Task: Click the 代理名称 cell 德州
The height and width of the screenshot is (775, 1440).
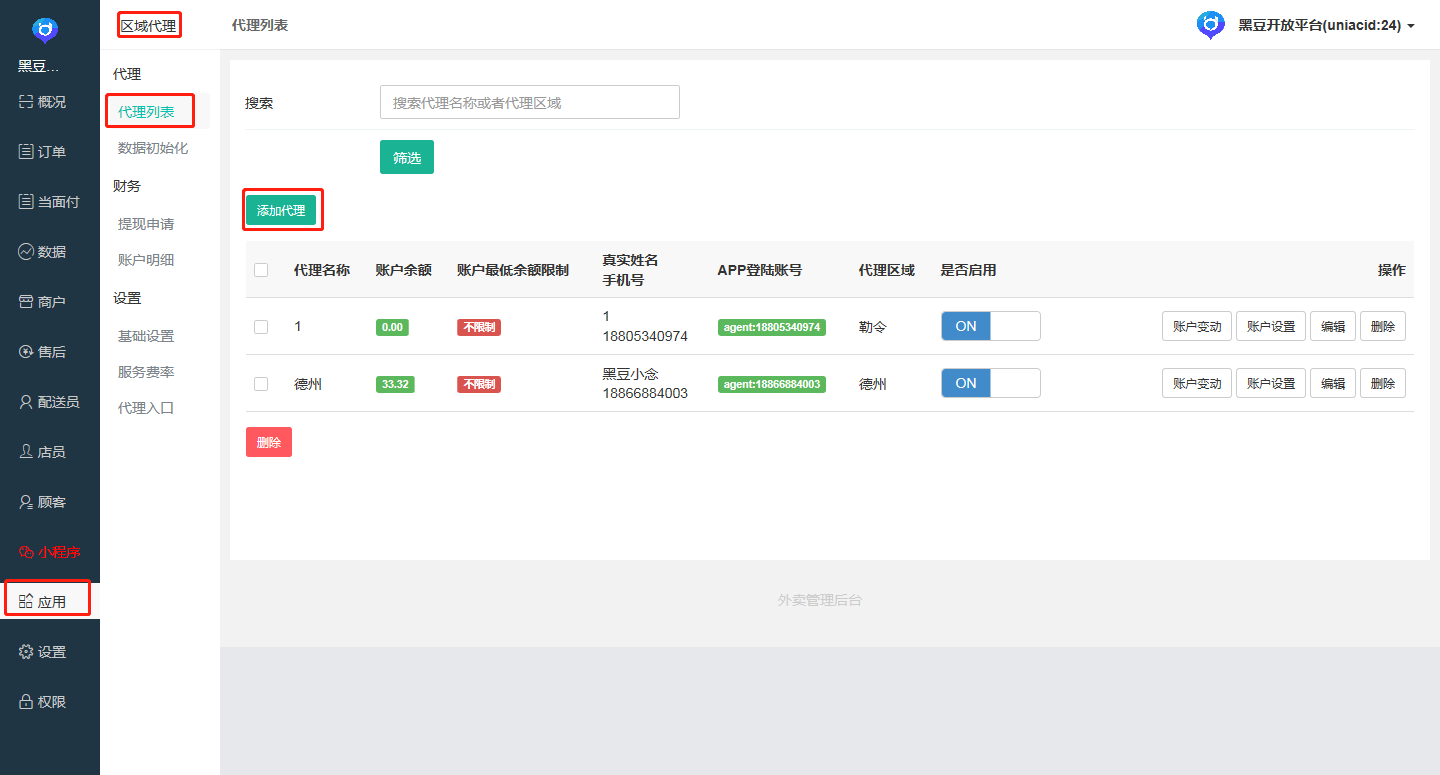Action: [308, 384]
